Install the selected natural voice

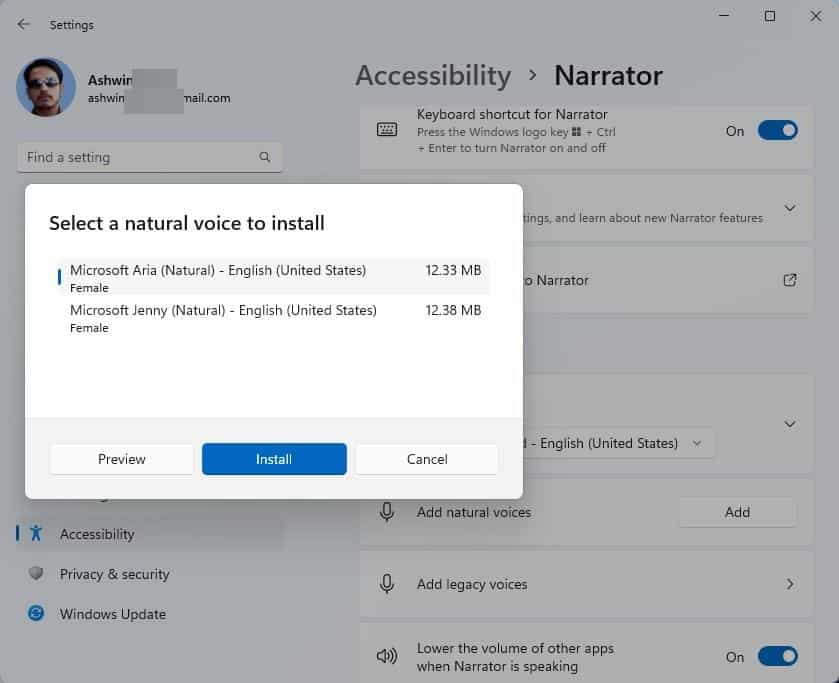274,459
